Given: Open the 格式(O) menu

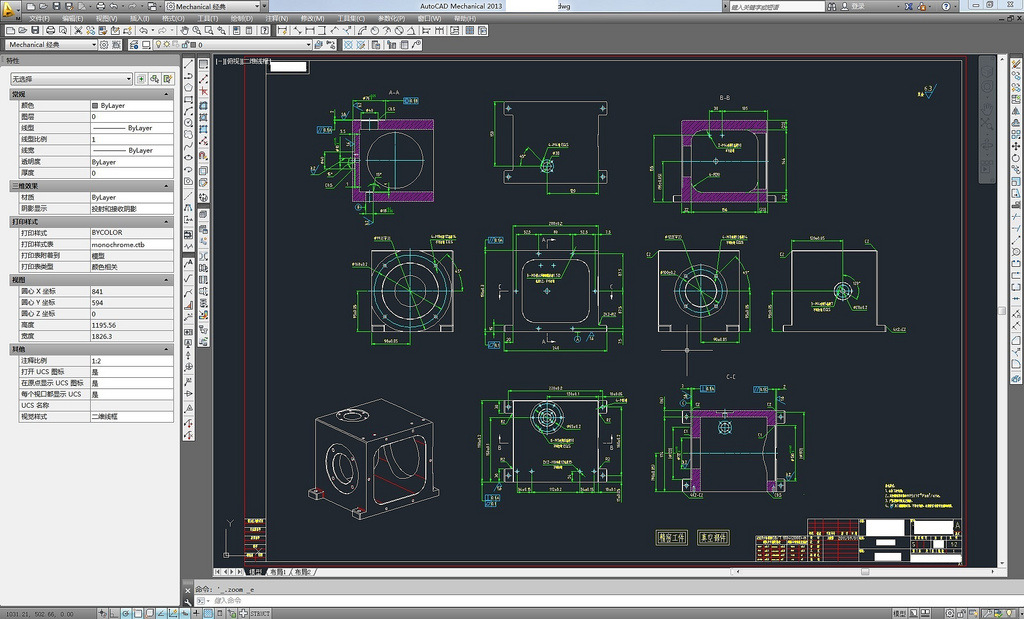Looking at the screenshot, I should click(x=172, y=18).
